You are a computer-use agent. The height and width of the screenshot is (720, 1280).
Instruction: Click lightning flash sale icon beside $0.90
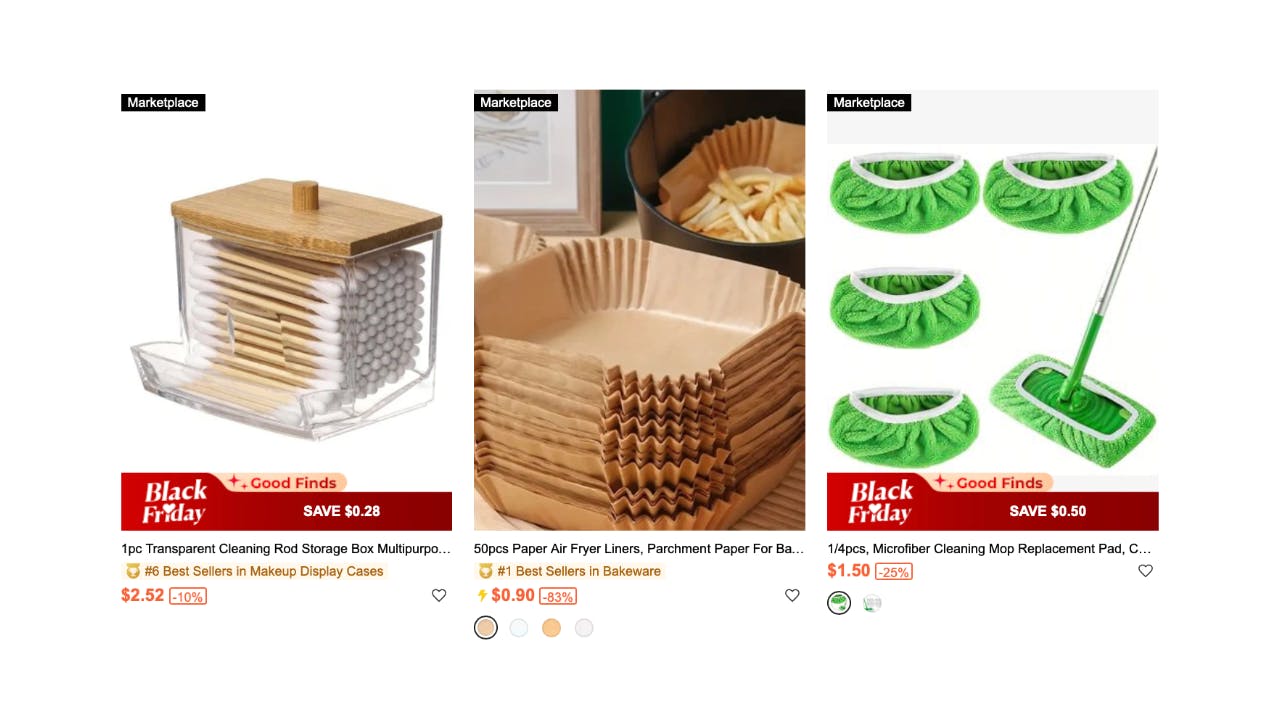(482, 595)
